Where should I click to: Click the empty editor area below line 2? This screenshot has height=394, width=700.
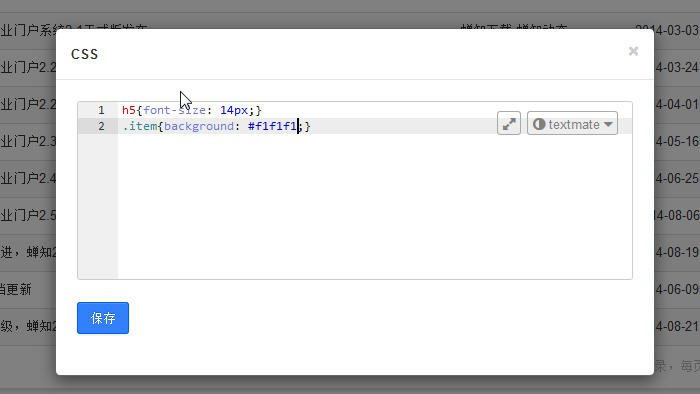(375, 206)
